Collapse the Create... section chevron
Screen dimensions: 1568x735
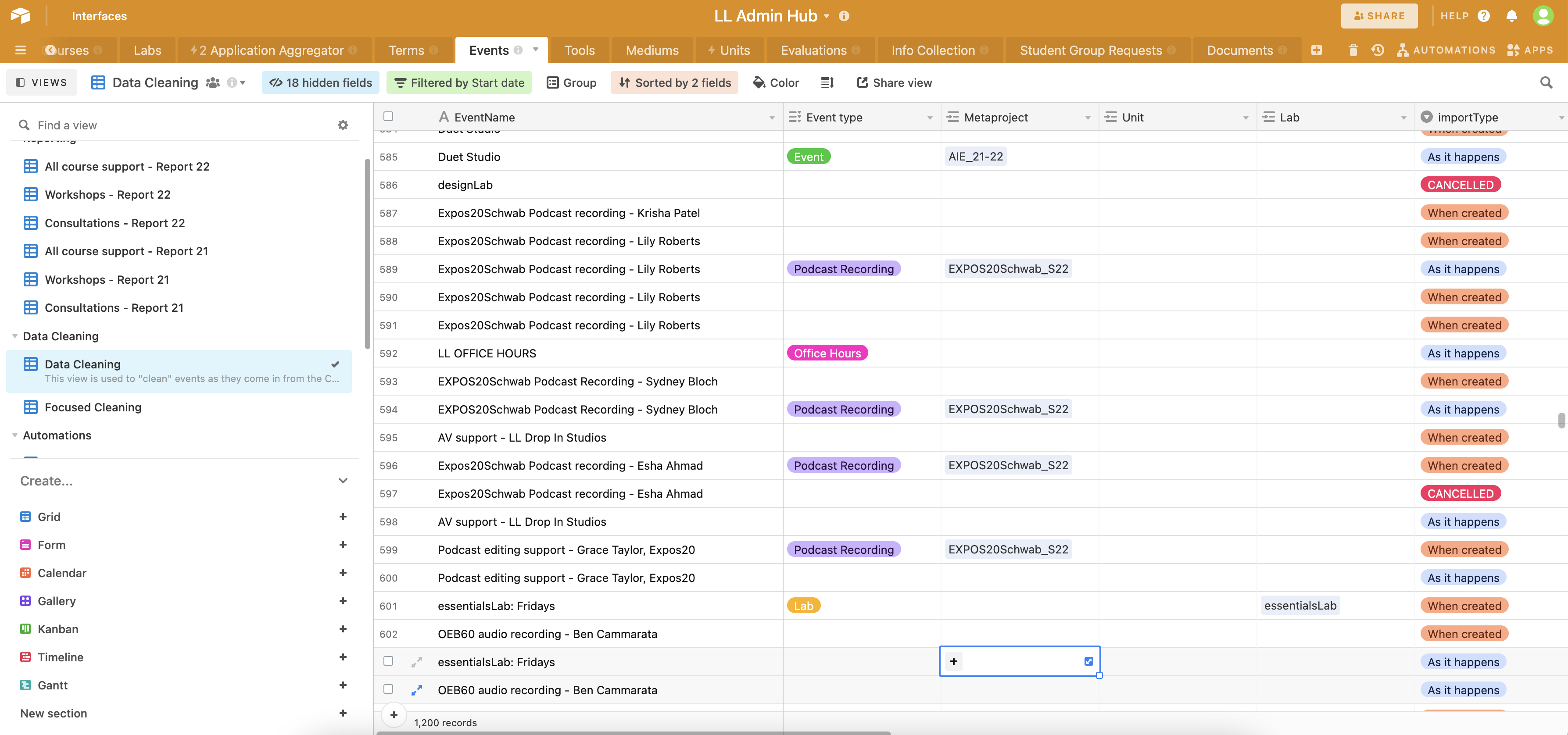[x=343, y=481]
